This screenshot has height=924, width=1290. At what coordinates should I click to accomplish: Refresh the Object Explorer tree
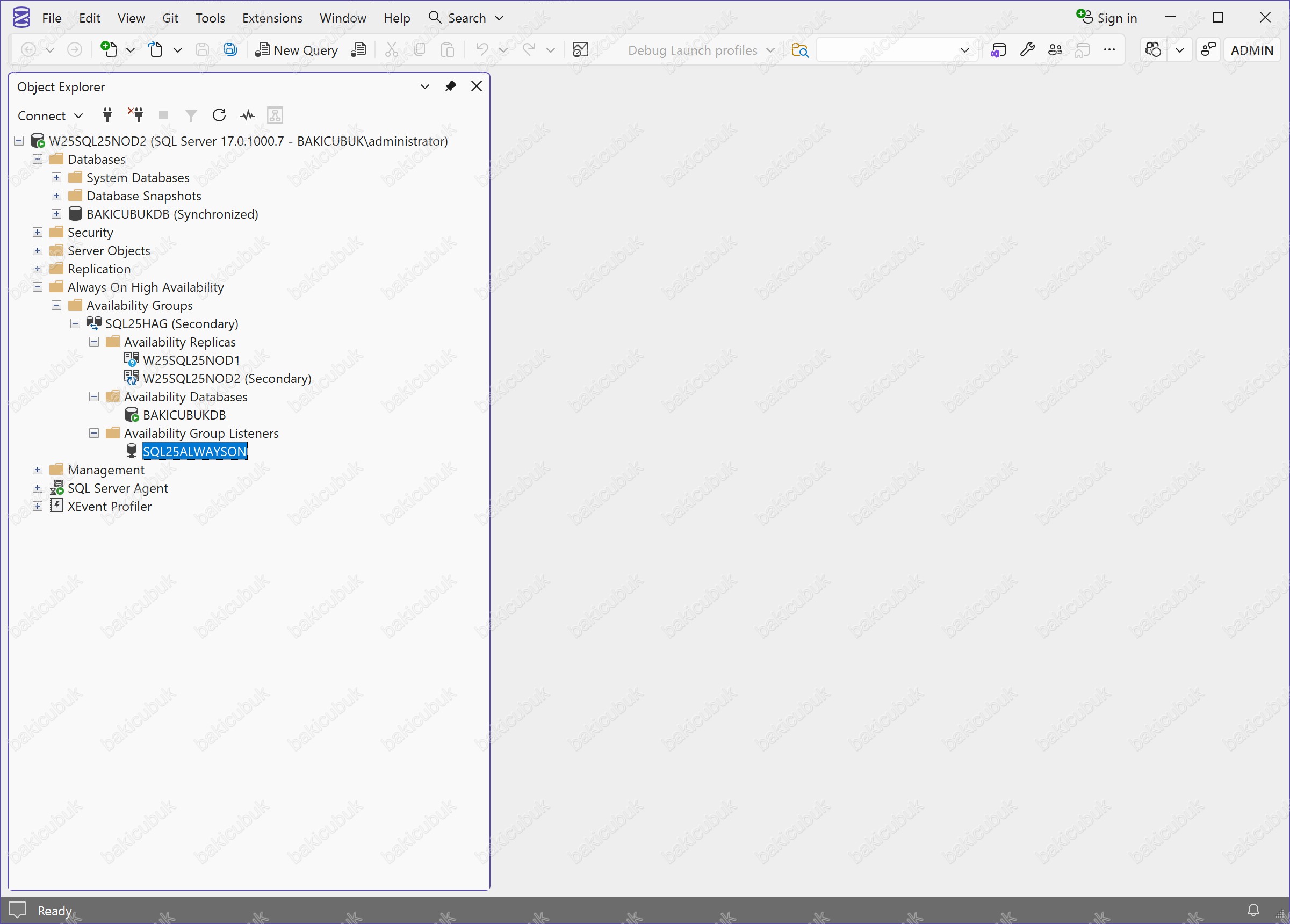pyautogui.click(x=219, y=115)
